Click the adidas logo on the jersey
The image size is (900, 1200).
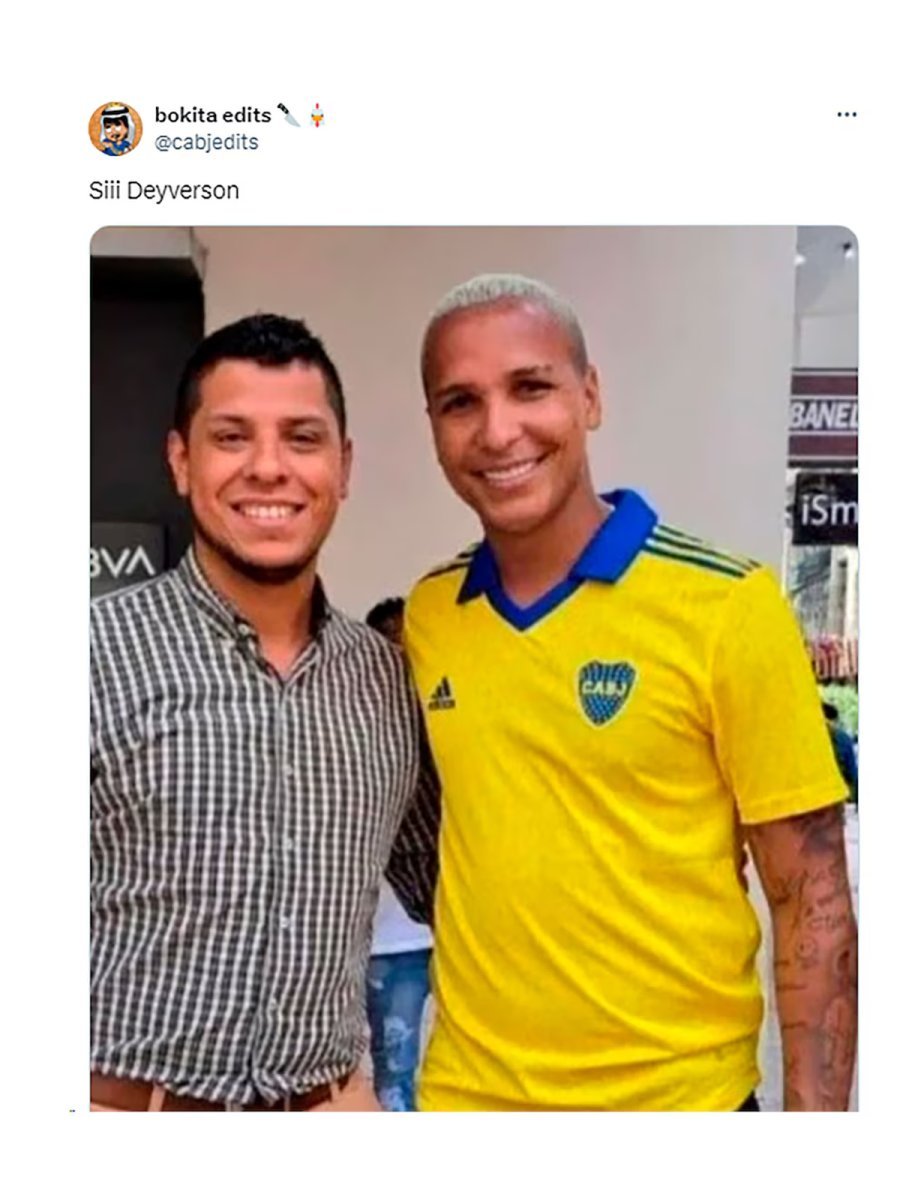pyautogui.click(x=441, y=693)
